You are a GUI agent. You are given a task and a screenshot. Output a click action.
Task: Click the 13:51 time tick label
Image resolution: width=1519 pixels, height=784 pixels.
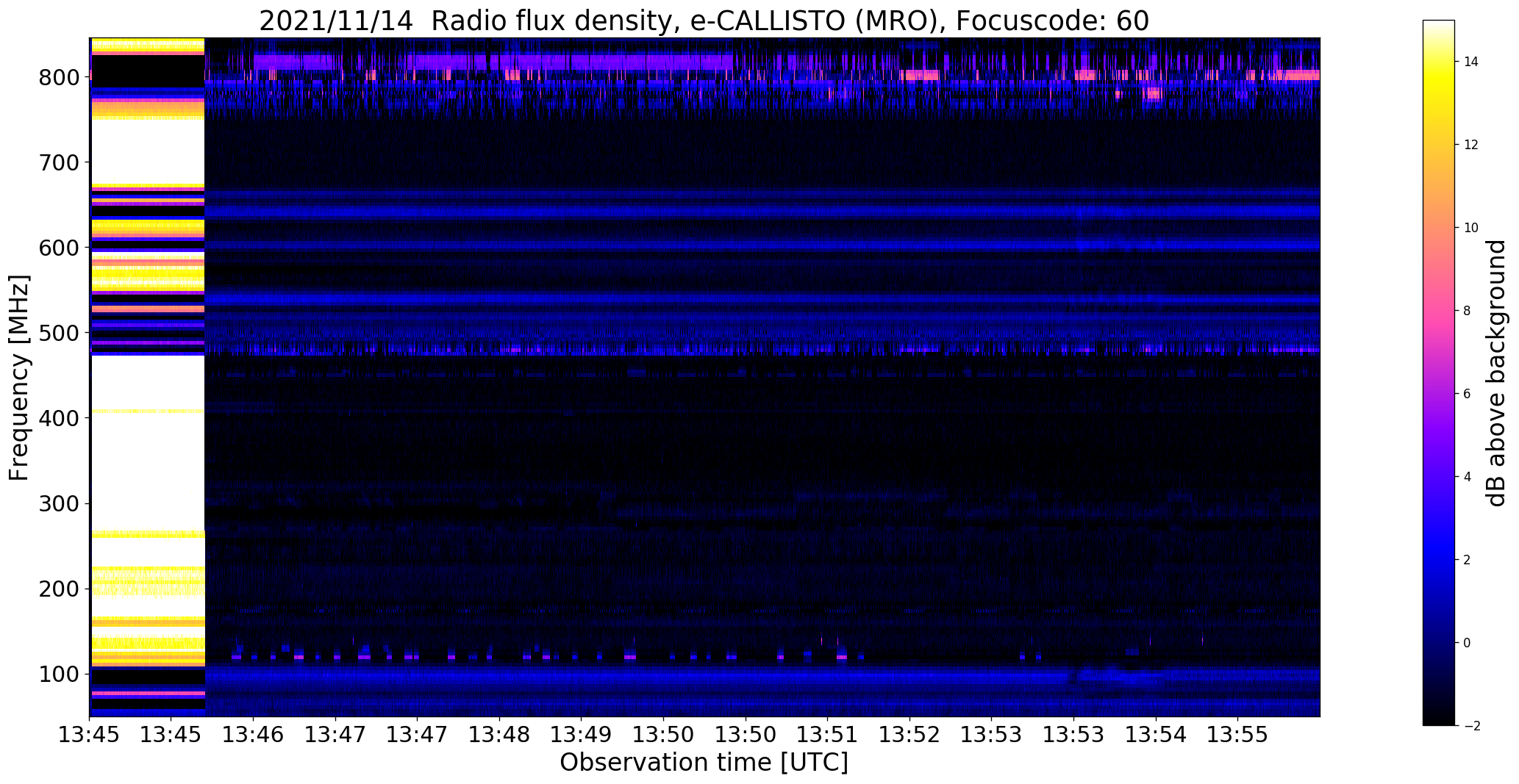(828, 735)
